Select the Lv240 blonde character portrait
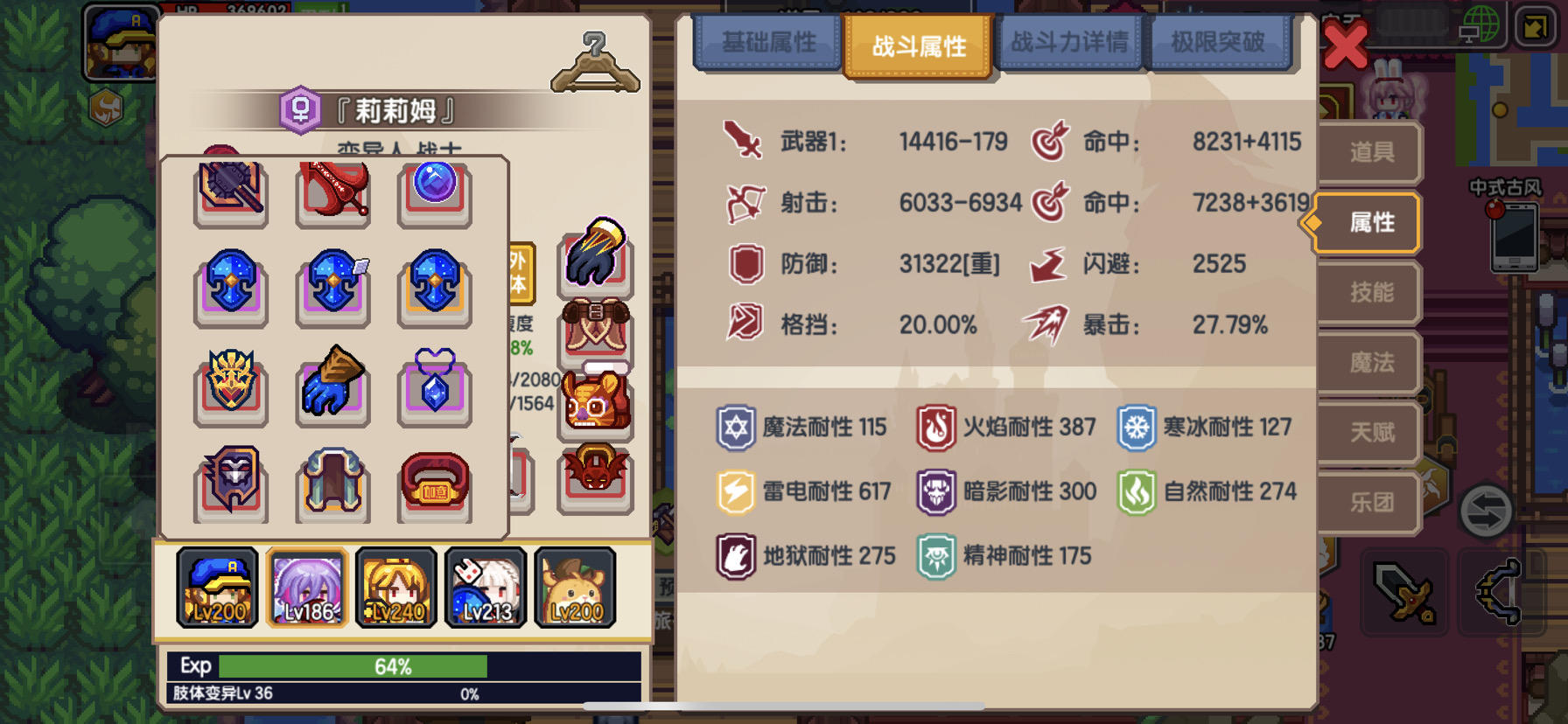The height and width of the screenshot is (724, 1568). [x=396, y=588]
